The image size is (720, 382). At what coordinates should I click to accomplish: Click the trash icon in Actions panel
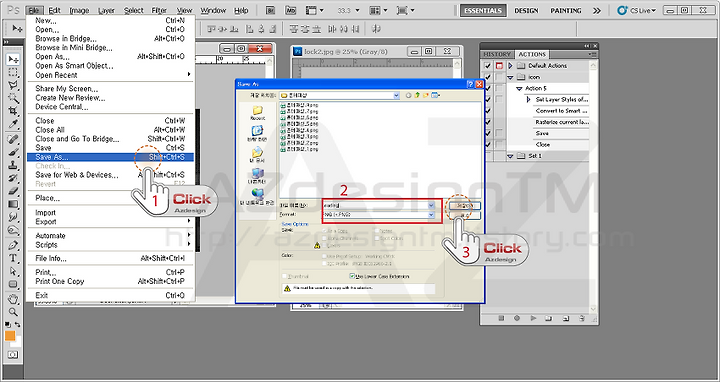point(582,318)
